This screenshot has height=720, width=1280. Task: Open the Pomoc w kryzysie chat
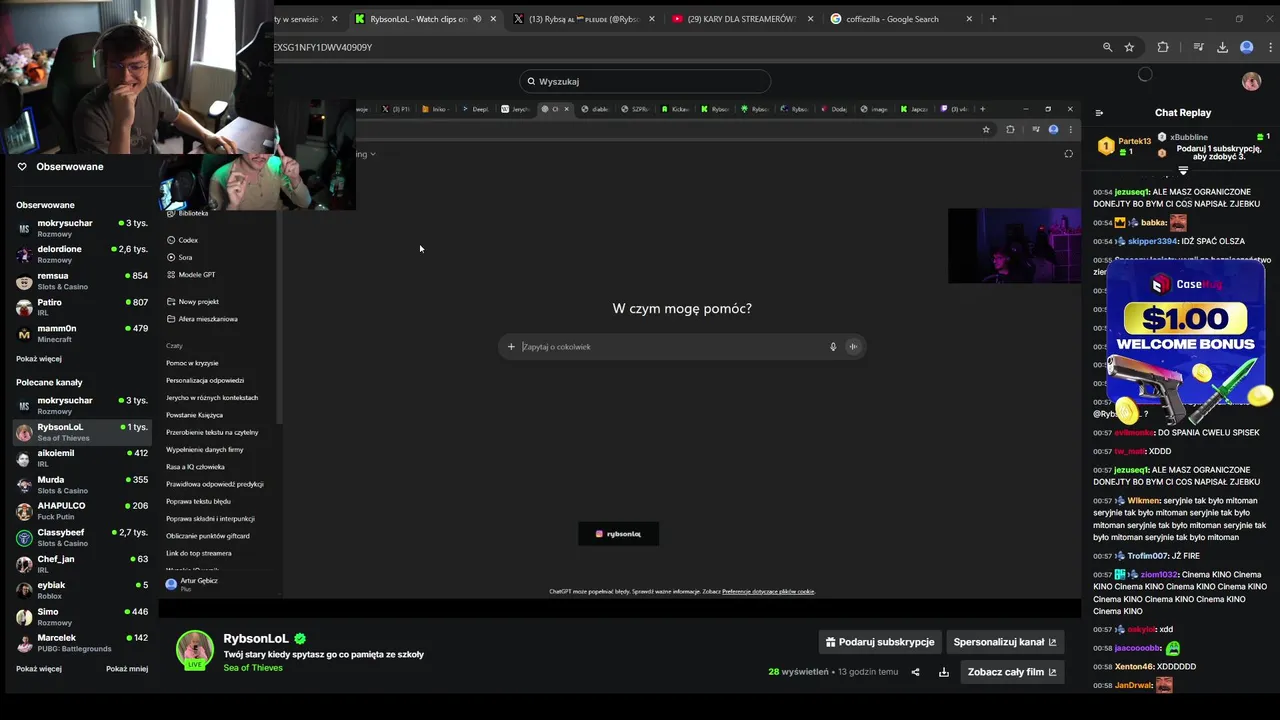tap(192, 363)
